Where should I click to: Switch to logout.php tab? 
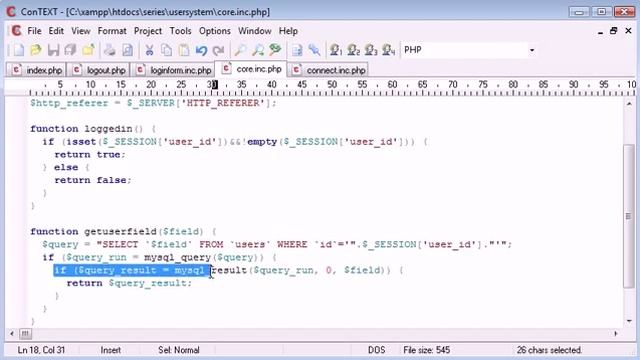click(x=98, y=70)
